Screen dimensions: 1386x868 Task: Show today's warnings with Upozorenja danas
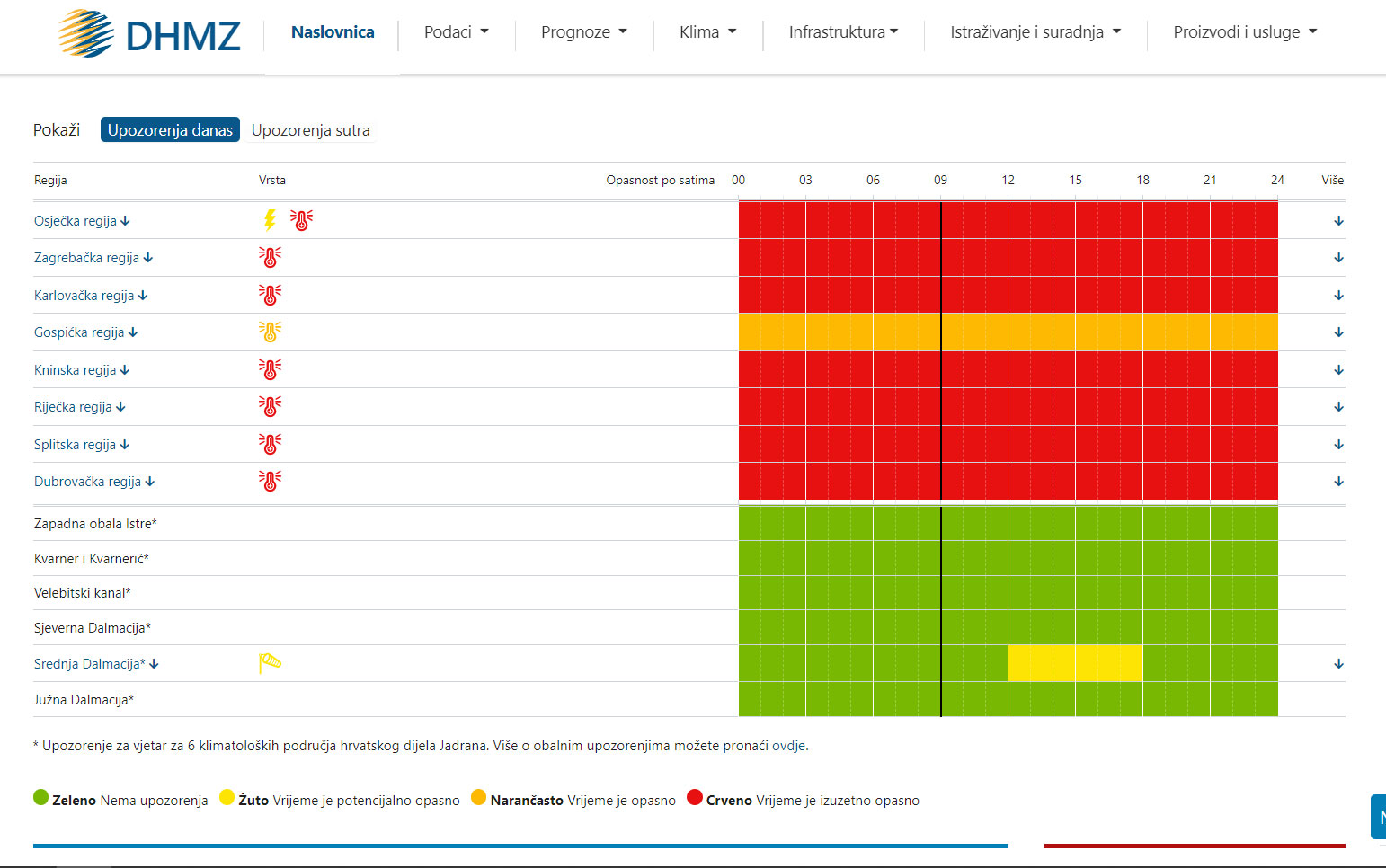(x=170, y=130)
